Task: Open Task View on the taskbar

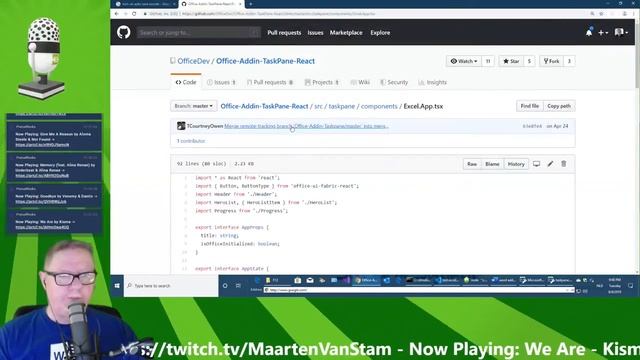Action: 238,286
